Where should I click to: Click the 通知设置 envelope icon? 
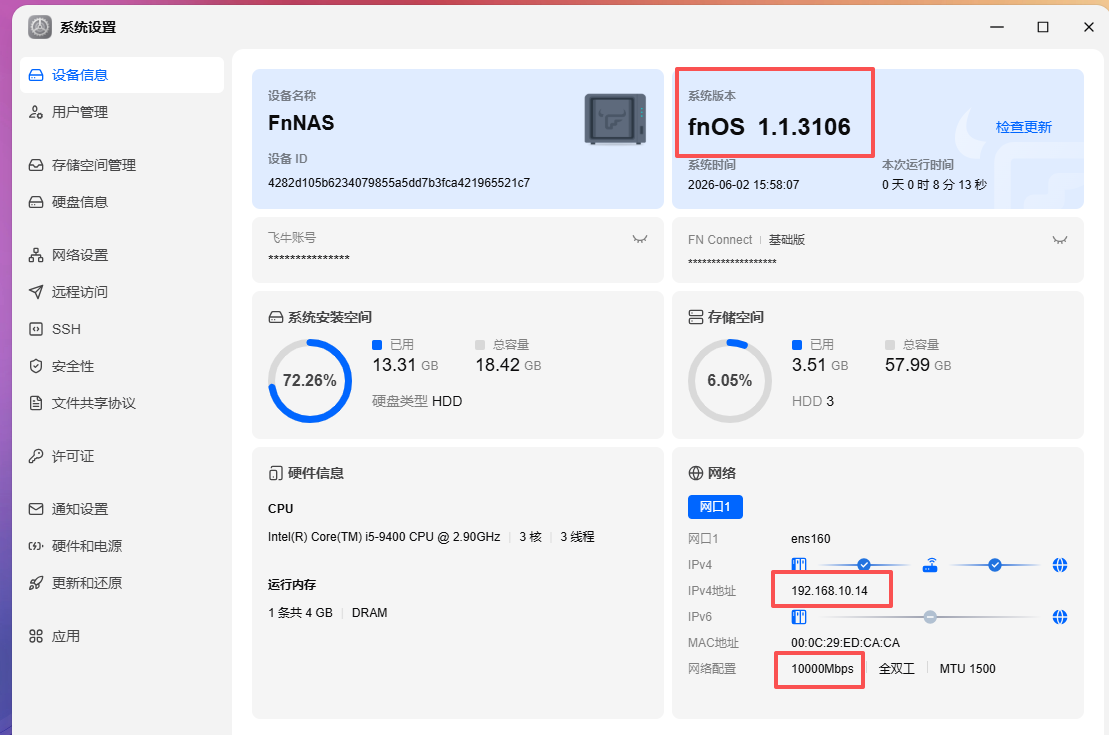[36, 509]
